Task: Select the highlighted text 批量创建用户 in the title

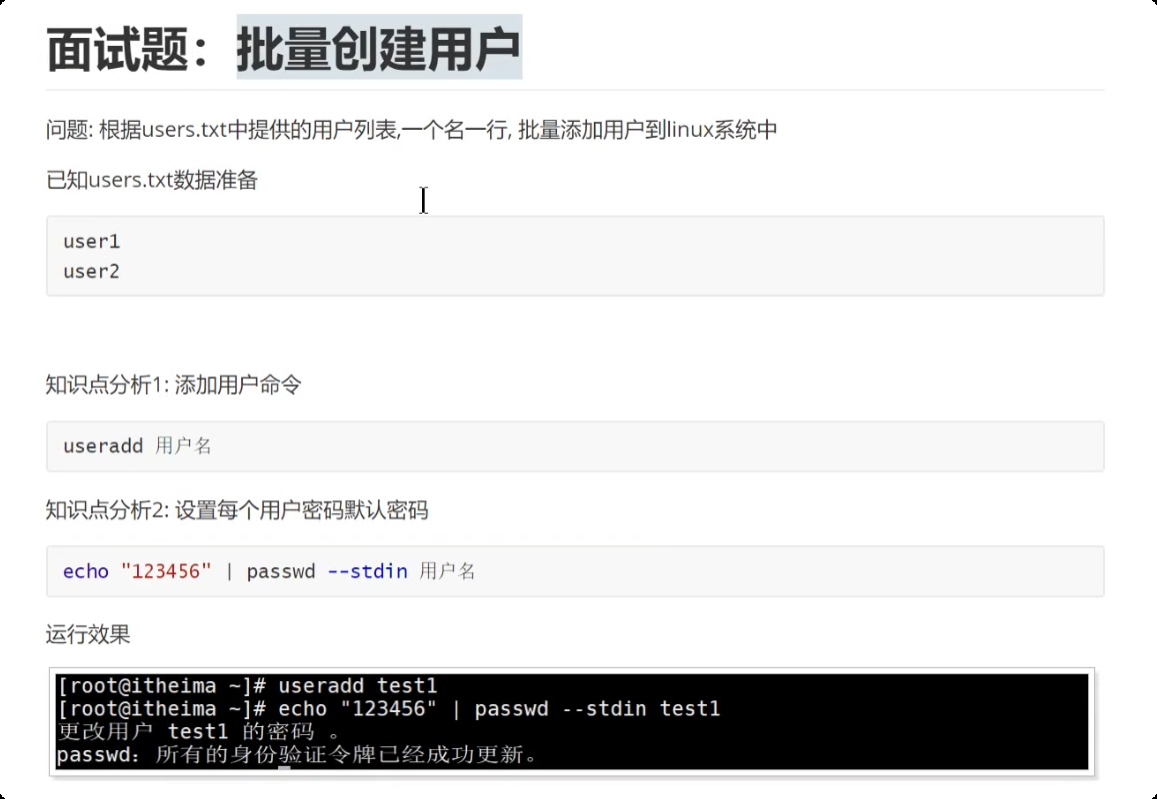Action: 378,45
